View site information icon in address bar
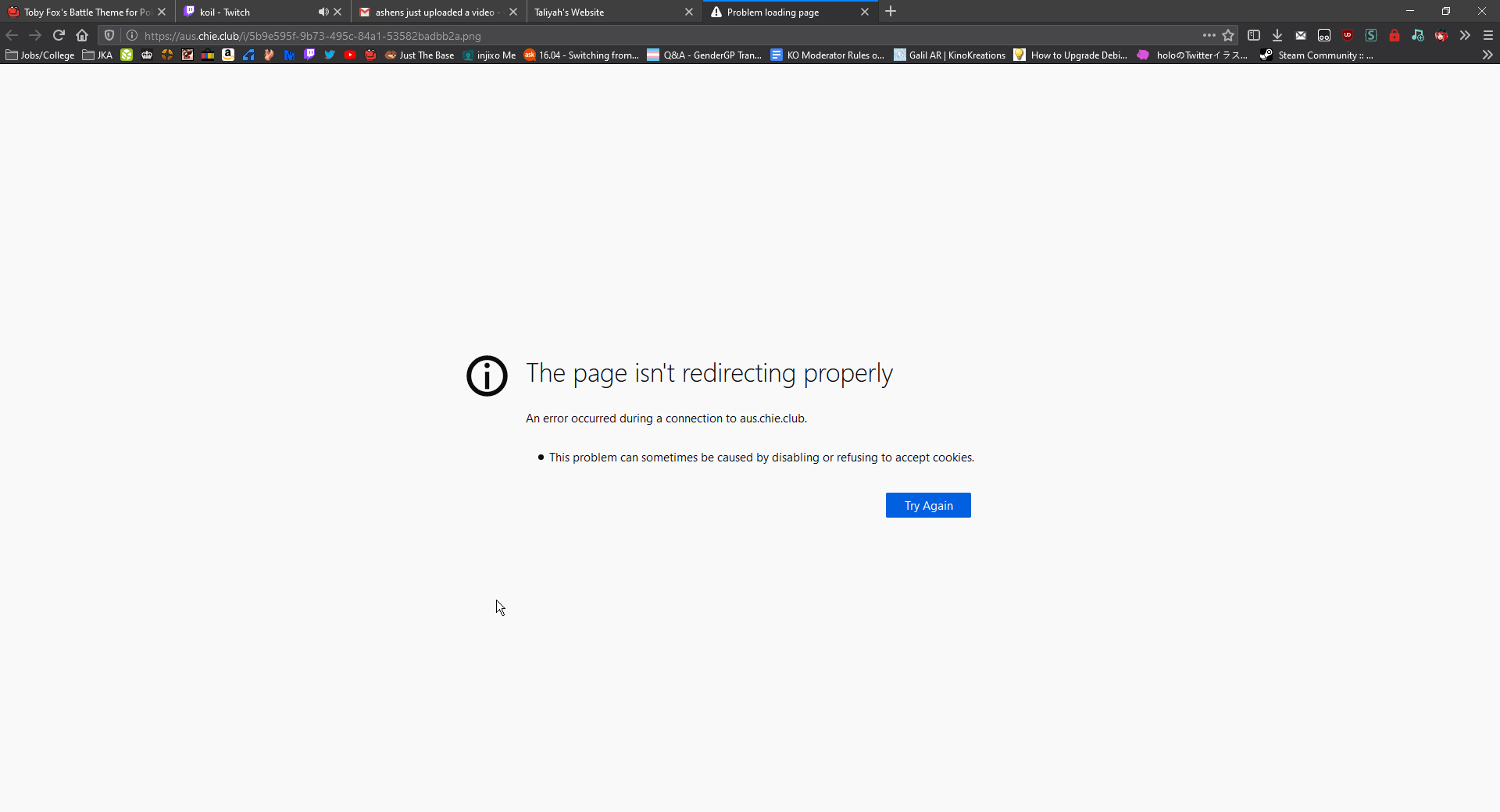Image resolution: width=1500 pixels, height=812 pixels. click(x=132, y=35)
